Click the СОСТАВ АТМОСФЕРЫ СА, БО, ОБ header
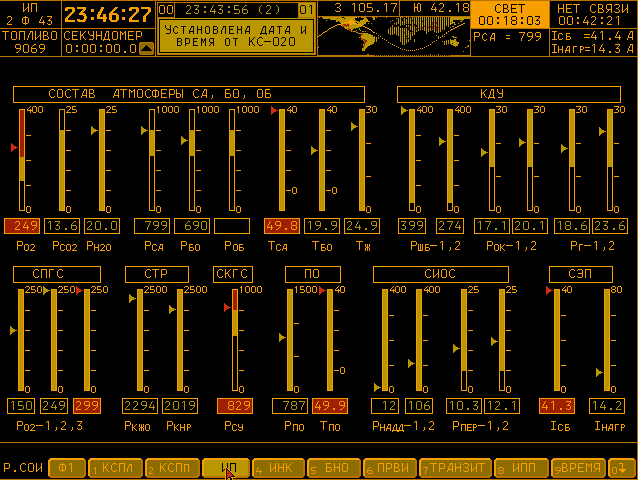638x480 pixels. click(x=189, y=94)
